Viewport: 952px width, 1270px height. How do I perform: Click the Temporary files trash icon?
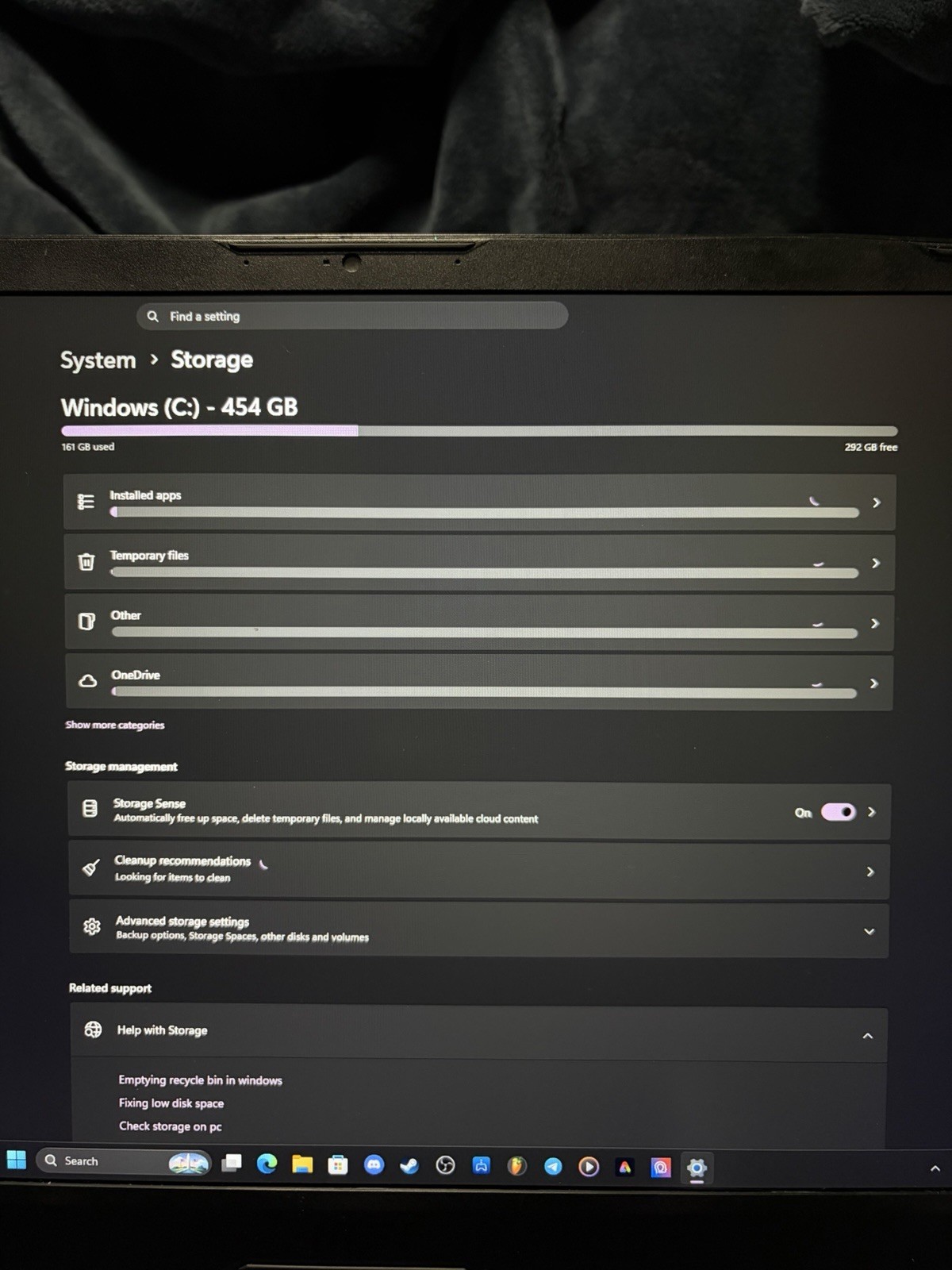coord(86,562)
